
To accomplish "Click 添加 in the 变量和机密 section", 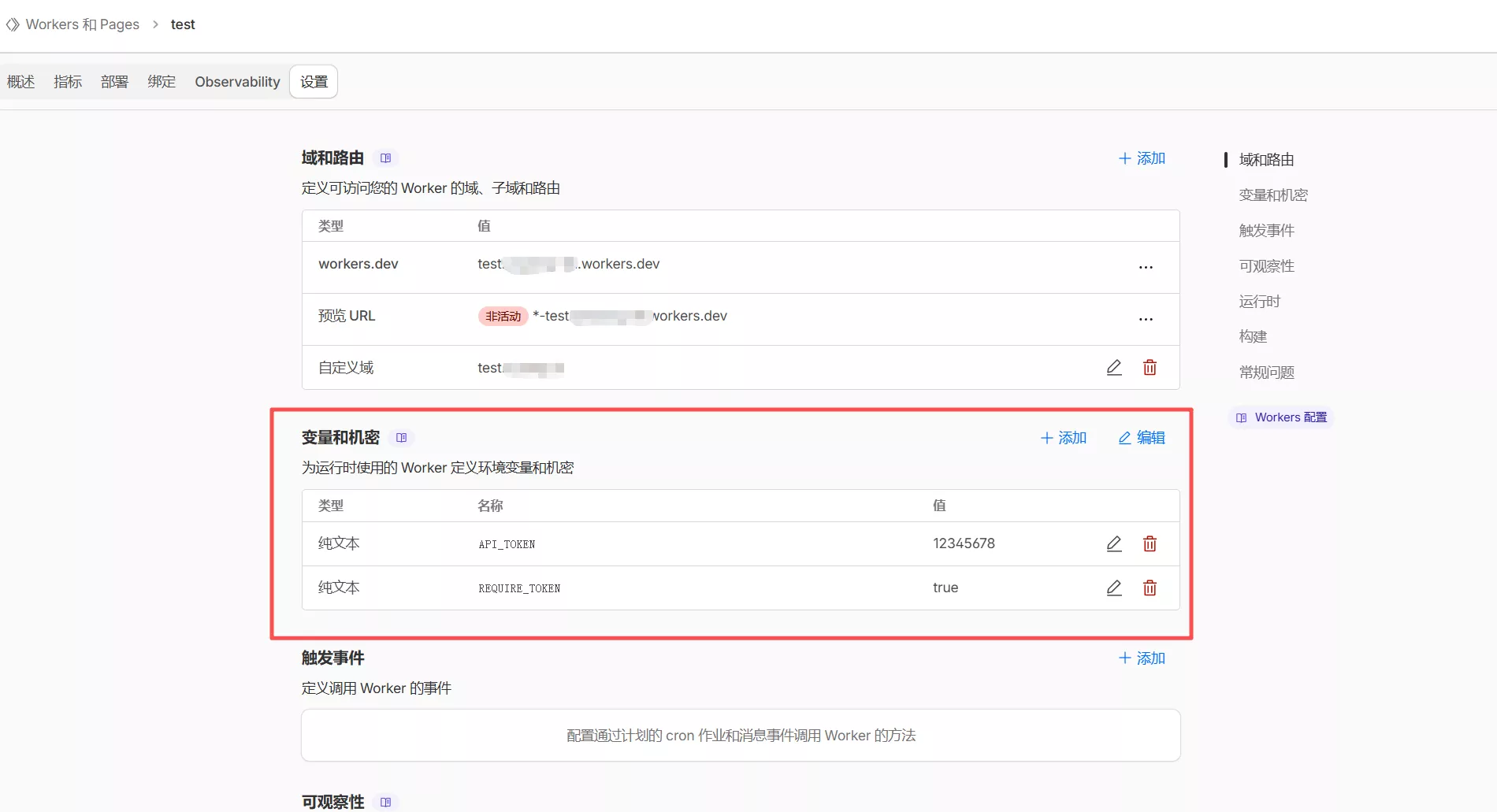I will pyautogui.click(x=1063, y=438).
